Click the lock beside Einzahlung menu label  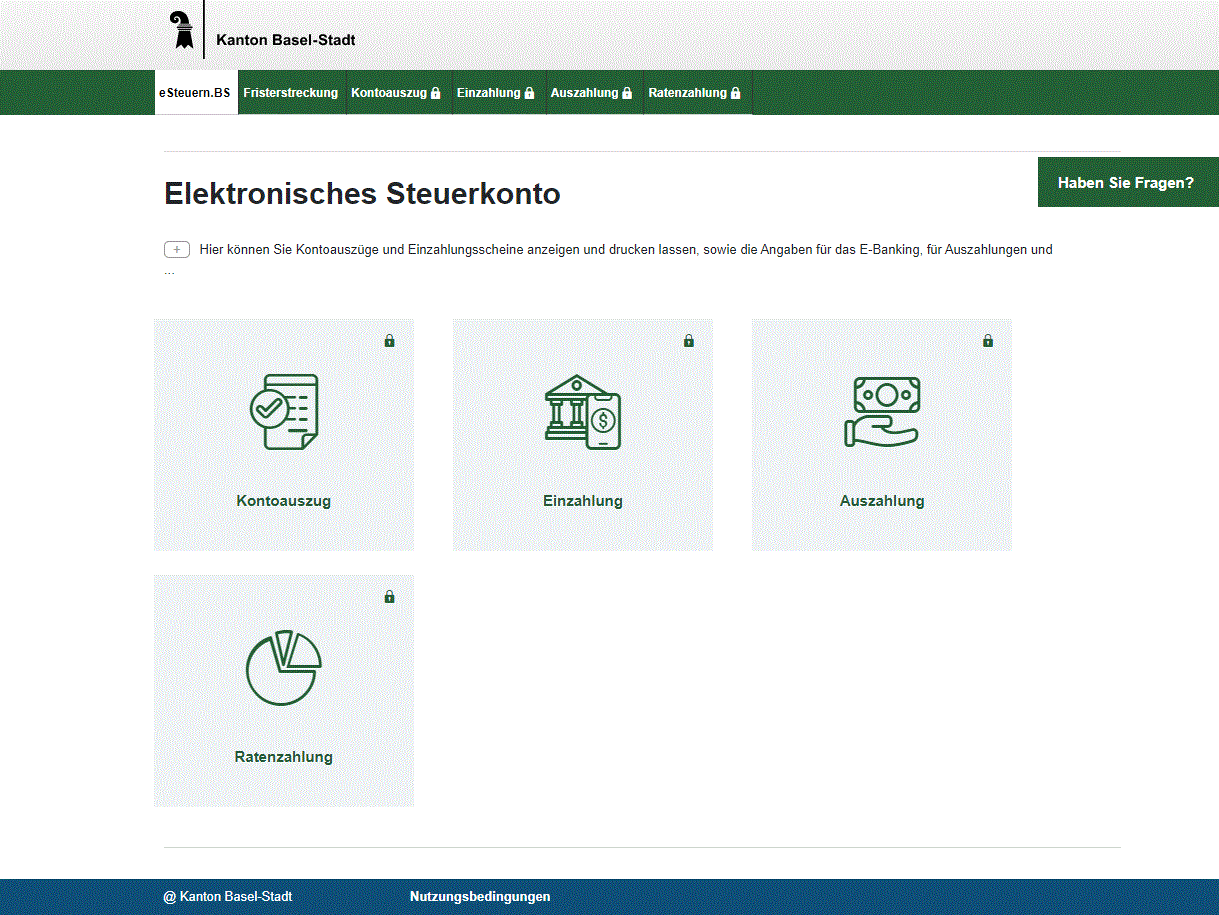click(530, 92)
